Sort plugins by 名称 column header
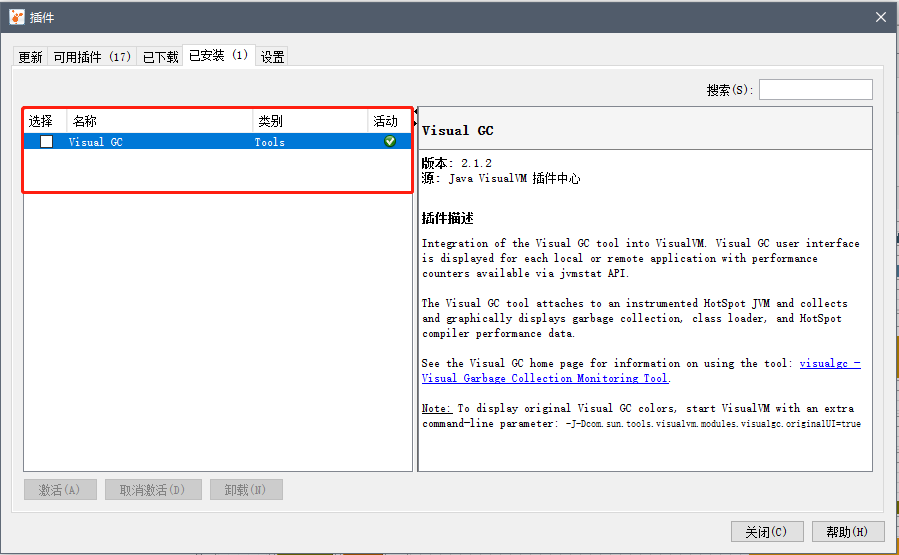The width and height of the screenshot is (899, 555). tap(159, 121)
